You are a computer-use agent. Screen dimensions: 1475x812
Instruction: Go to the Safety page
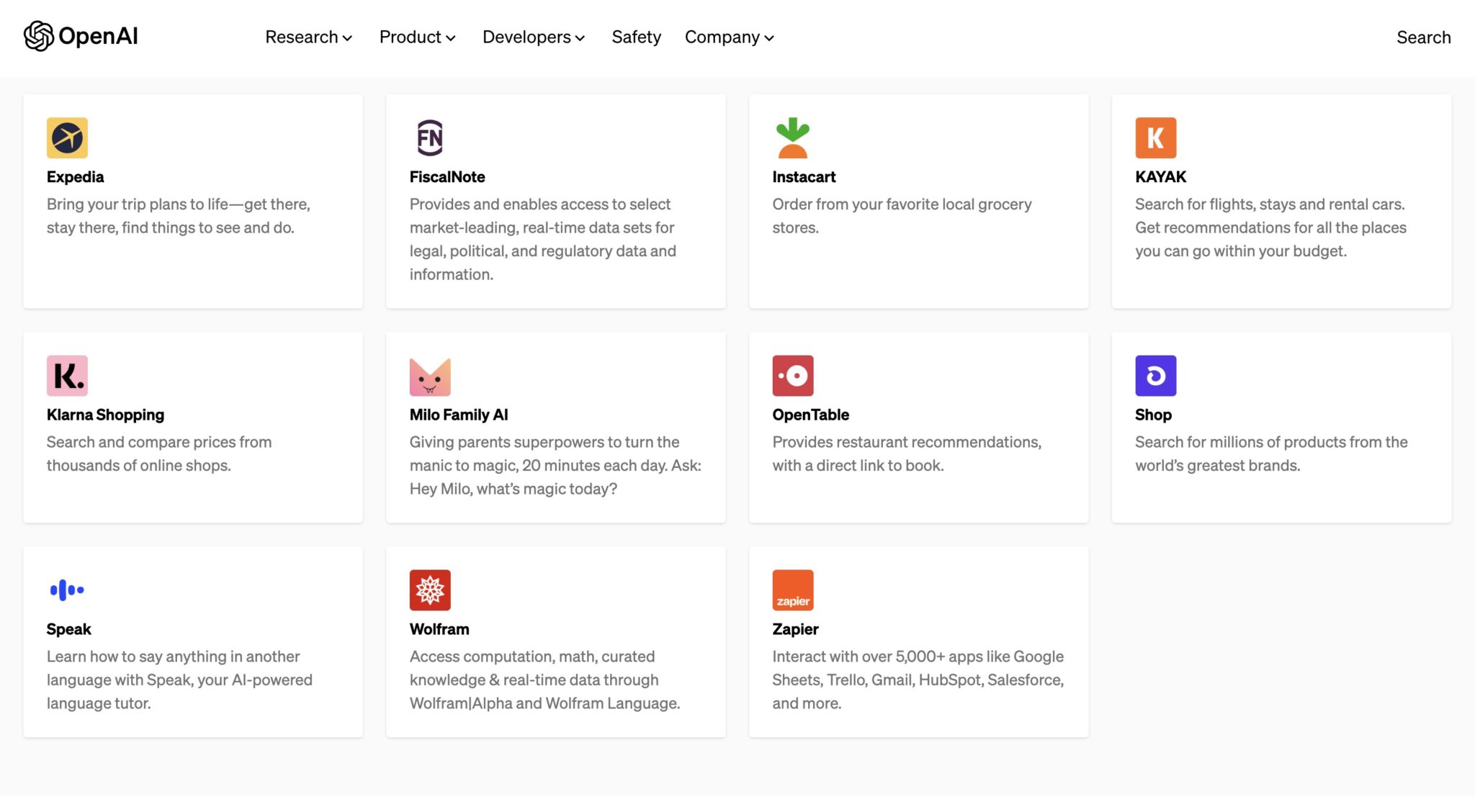pos(636,37)
